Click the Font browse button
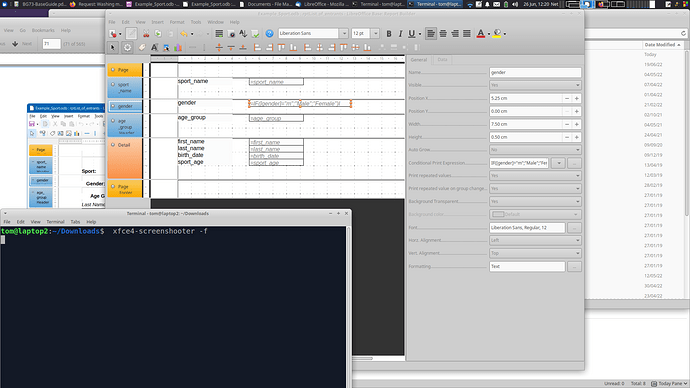690x388 pixels. (574, 227)
